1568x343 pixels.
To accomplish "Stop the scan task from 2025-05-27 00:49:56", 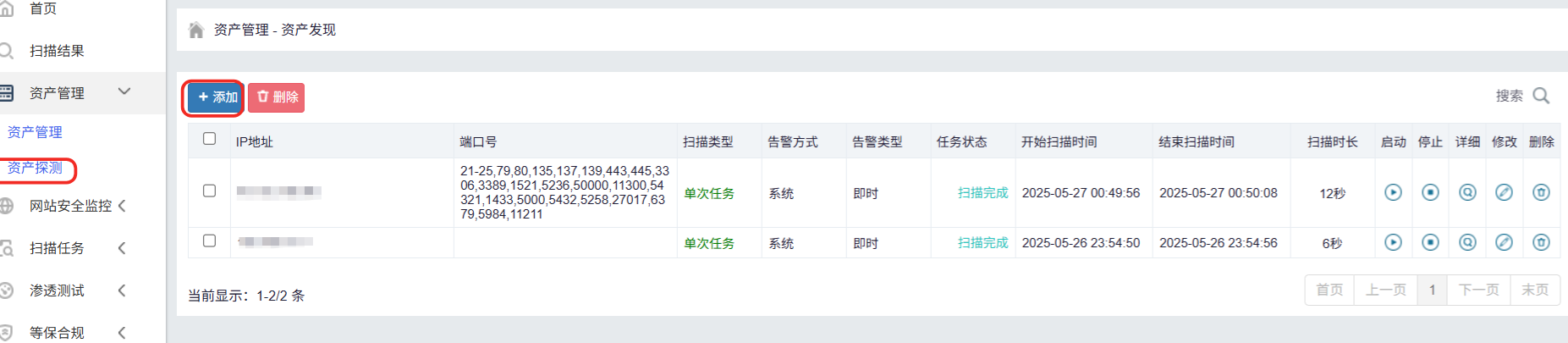I will tap(1430, 192).
